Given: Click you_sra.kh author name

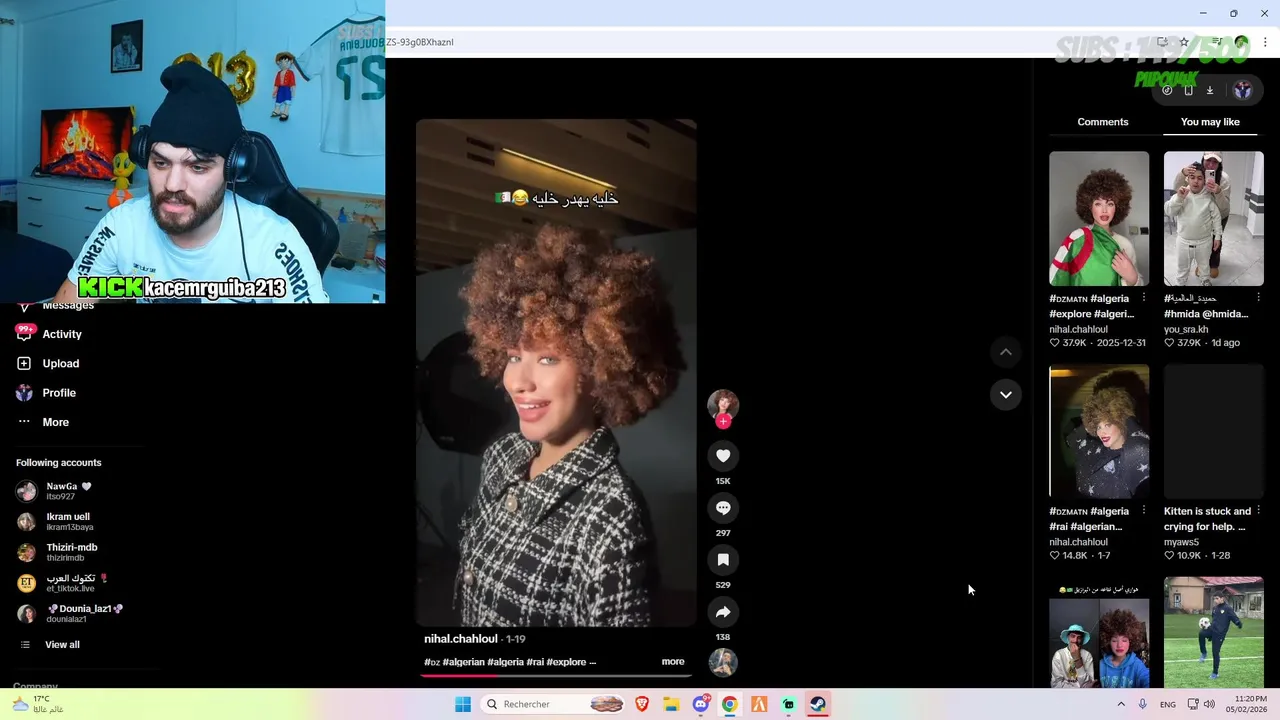Looking at the screenshot, I should coord(1186,329).
